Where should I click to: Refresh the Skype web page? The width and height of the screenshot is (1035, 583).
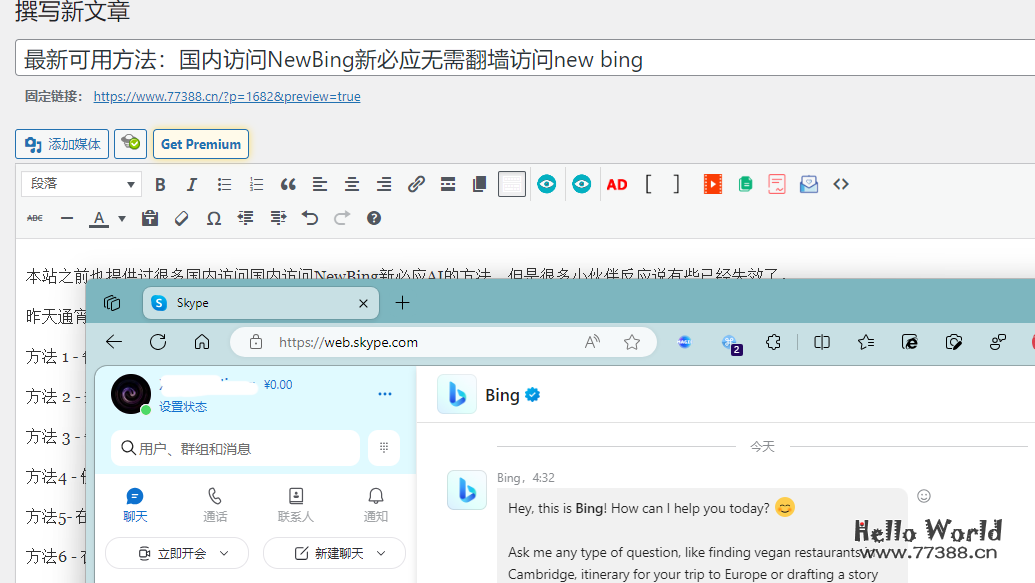click(x=158, y=342)
